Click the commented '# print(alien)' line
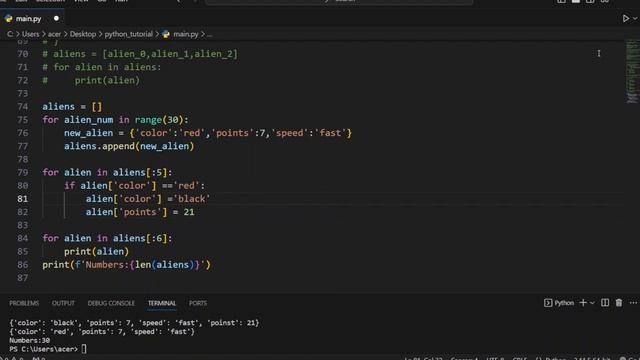Viewport: 640px width, 360px height. (x=91, y=80)
